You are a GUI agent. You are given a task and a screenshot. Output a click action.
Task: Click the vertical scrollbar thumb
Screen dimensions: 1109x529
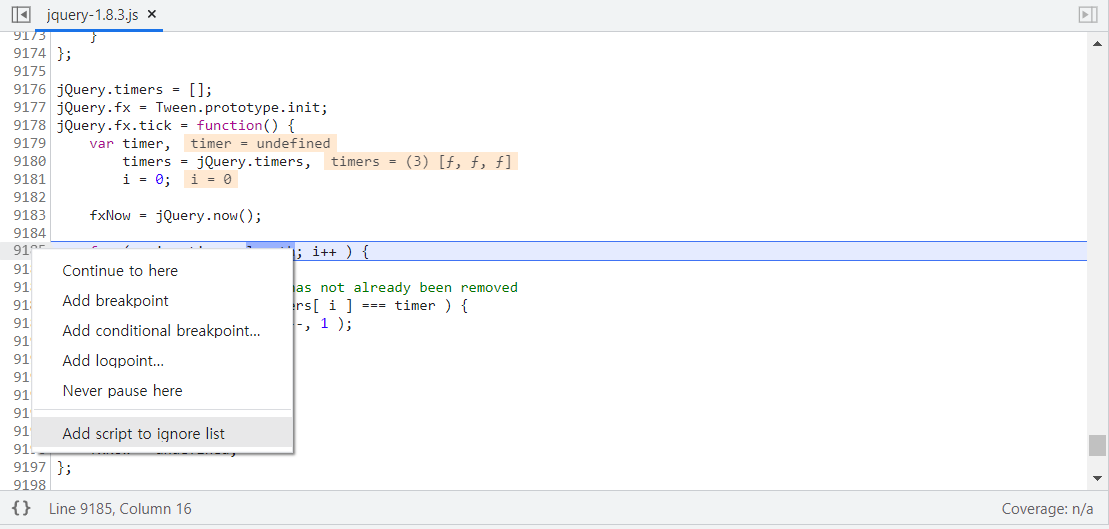(x=1097, y=446)
